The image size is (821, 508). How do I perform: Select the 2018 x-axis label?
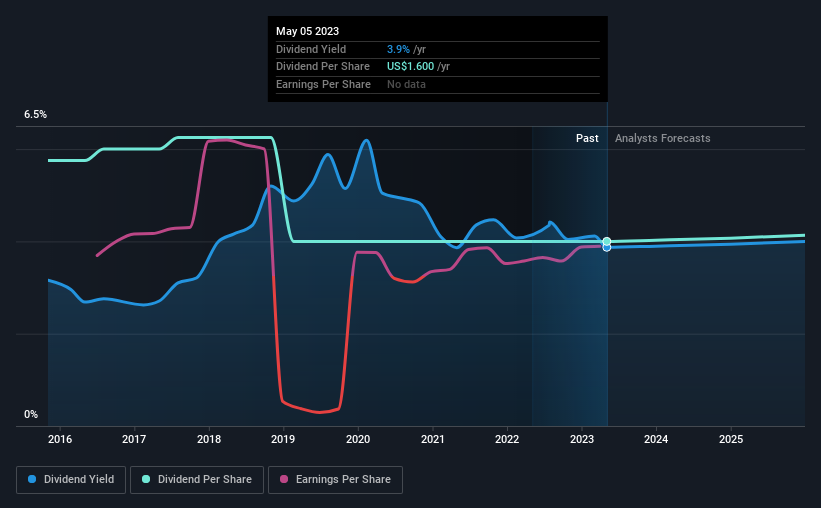click(209, 439)
